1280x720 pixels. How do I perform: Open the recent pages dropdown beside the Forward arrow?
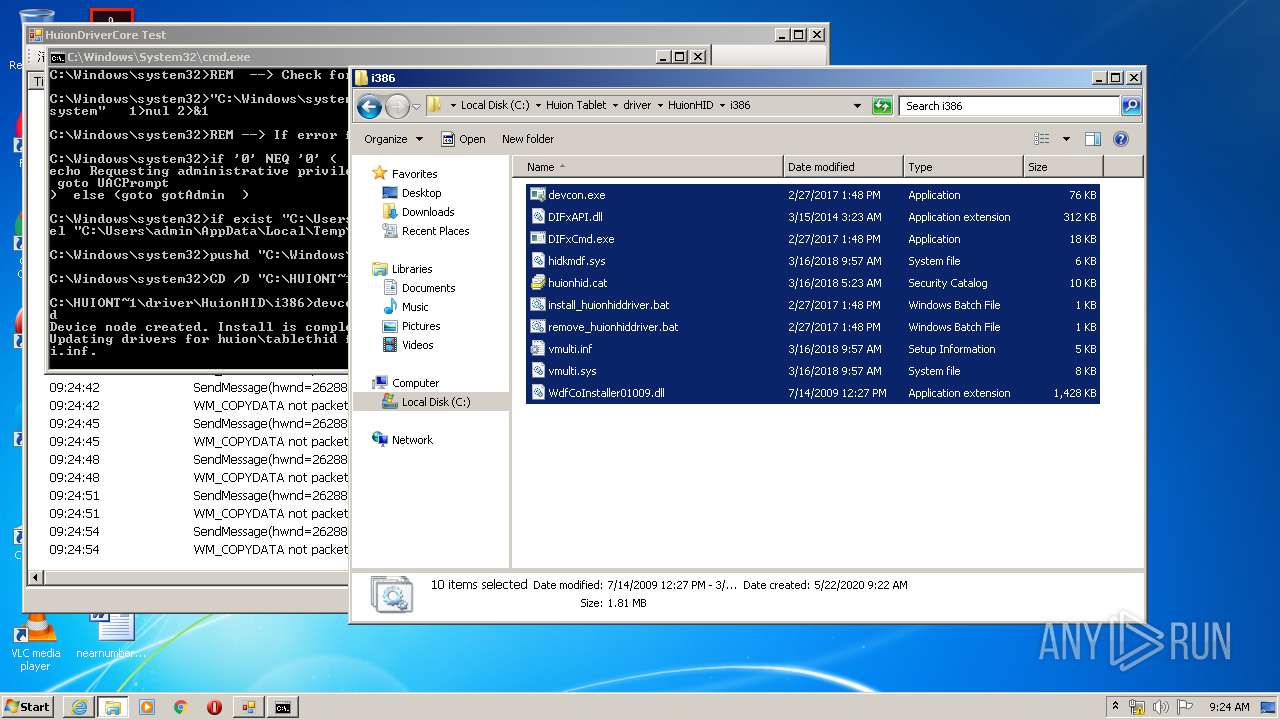point(416,106)
